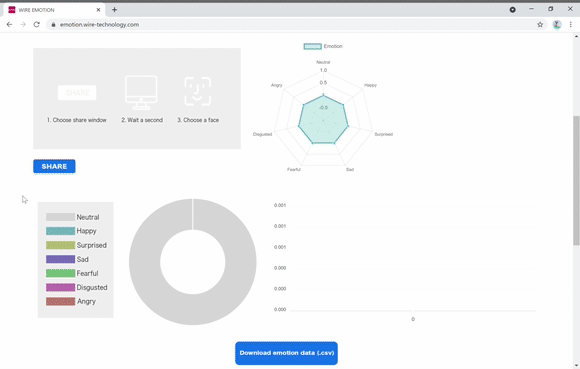Click the scrollbar down arrow
Image resolution: width=580 pixels, height=369 pixels.
tap(576, 365)
